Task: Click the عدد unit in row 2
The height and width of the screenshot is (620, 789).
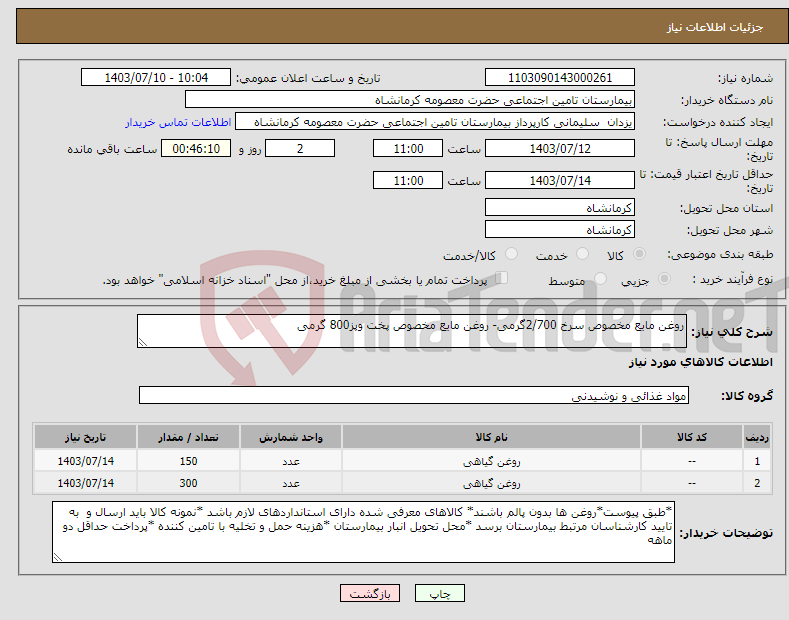Action: click(x=291, y=483)
